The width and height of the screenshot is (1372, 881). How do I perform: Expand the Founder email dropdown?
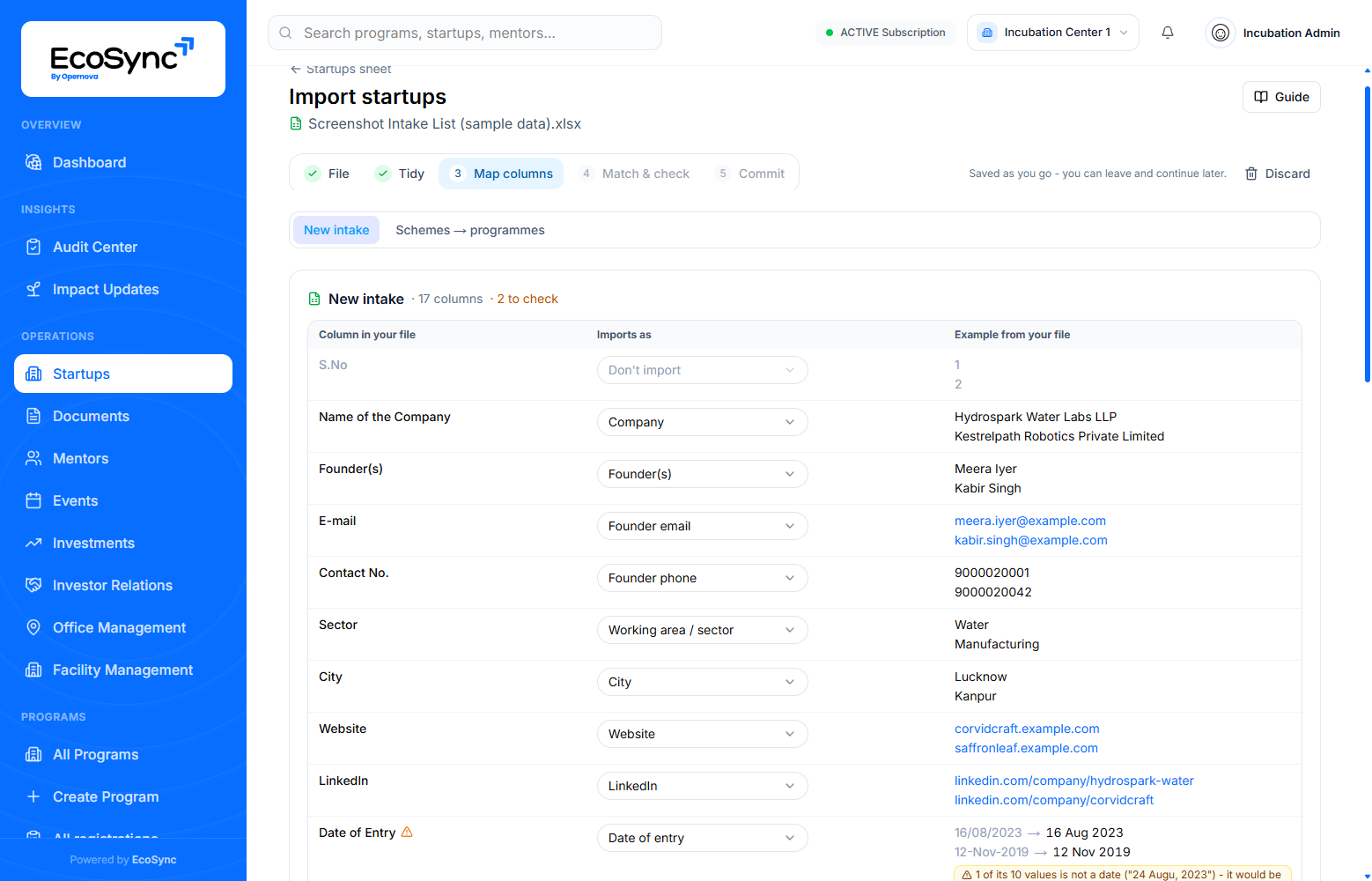(x=703, y=526)
